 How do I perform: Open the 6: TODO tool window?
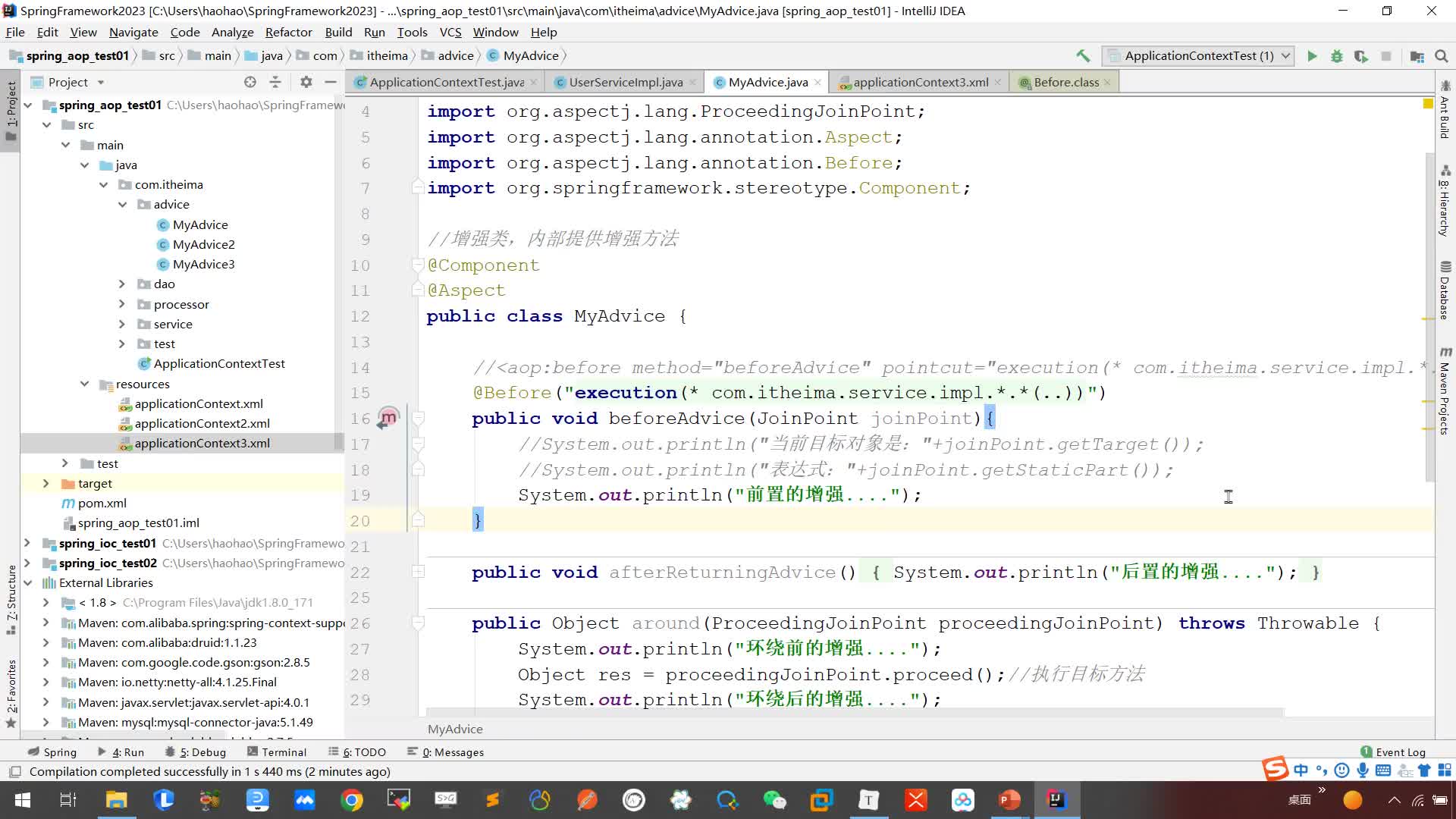click(x=356, y=752)
